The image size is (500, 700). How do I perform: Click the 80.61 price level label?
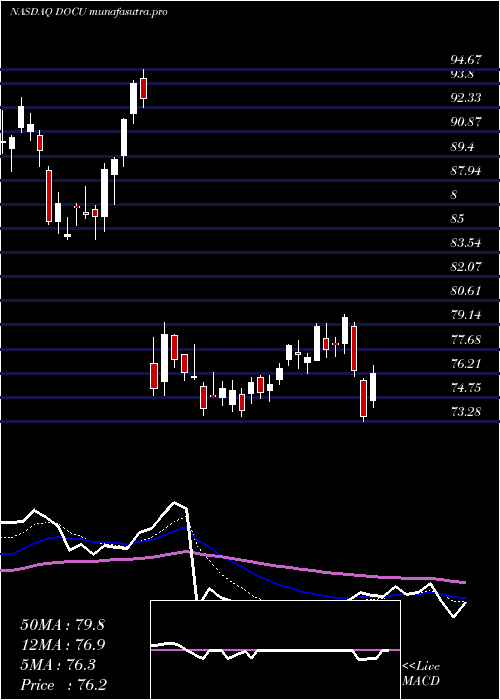(466, 291)
